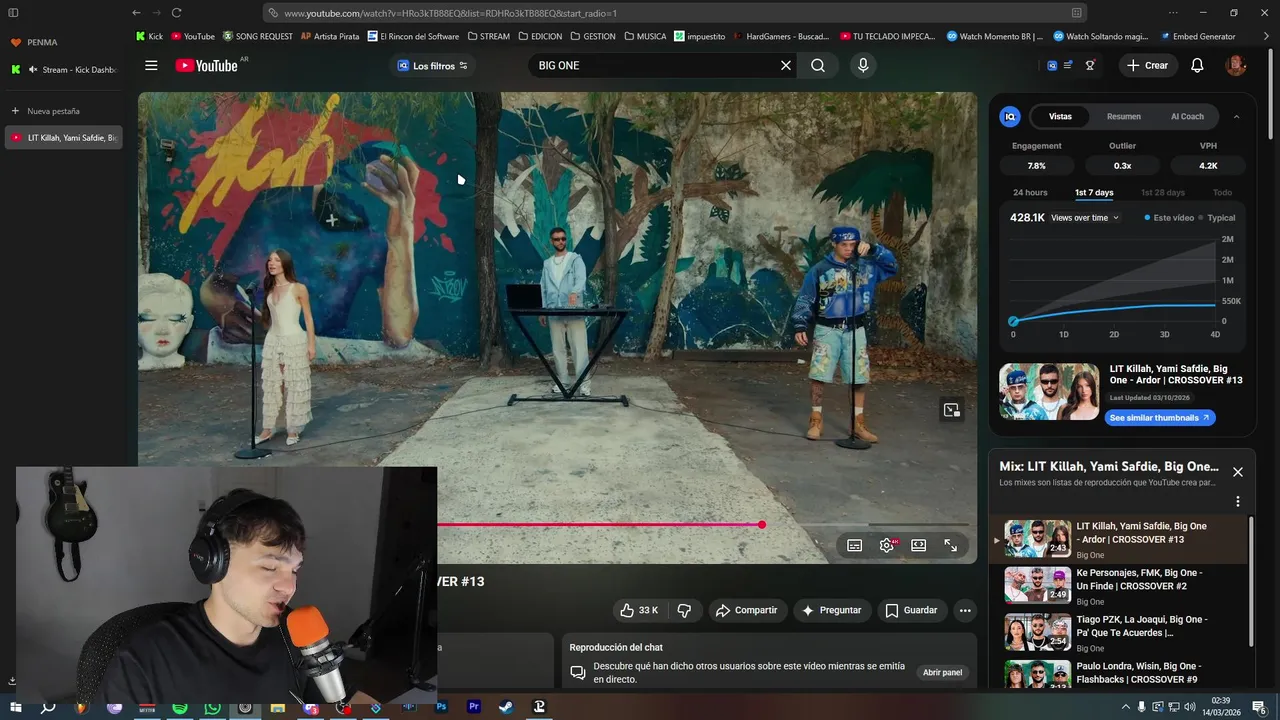Click the miniplayer icon over the video
Image resolution: width=1280 pixels, height=720 pixels.
tap(952, 410)
